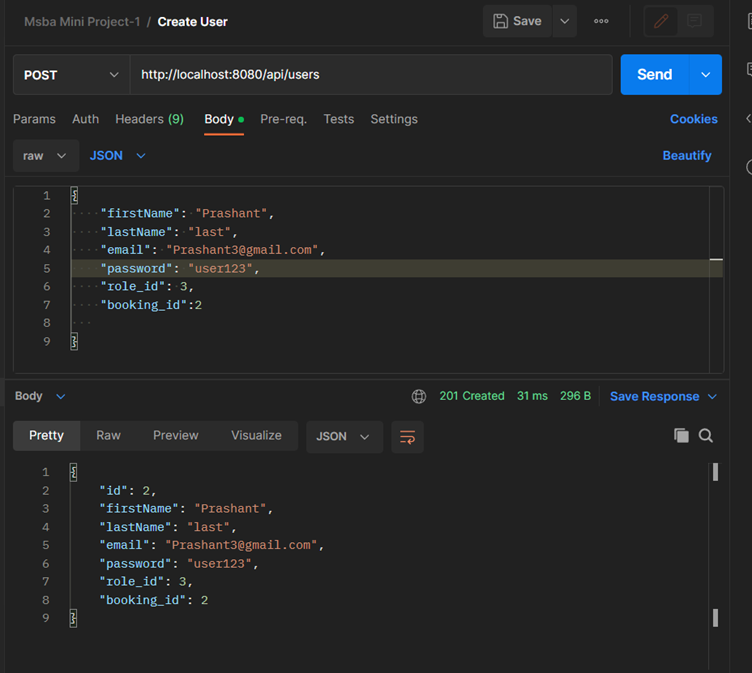The image size is (752, 673).
Task: Click the response "role_id": 3 line
Action: click(x=145, y=582)
